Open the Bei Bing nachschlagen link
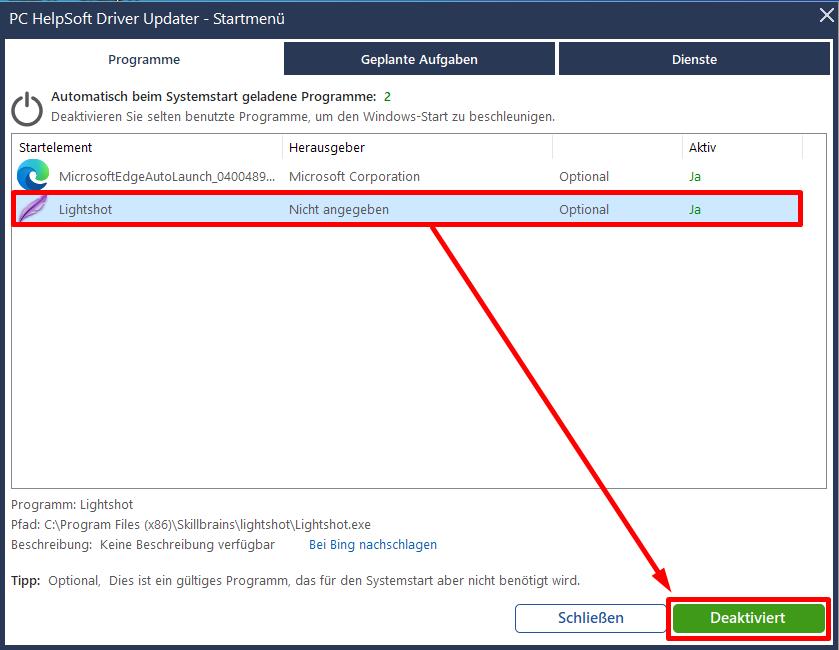Viewport: 839px width, 650px height. click(x=373, y=545)
